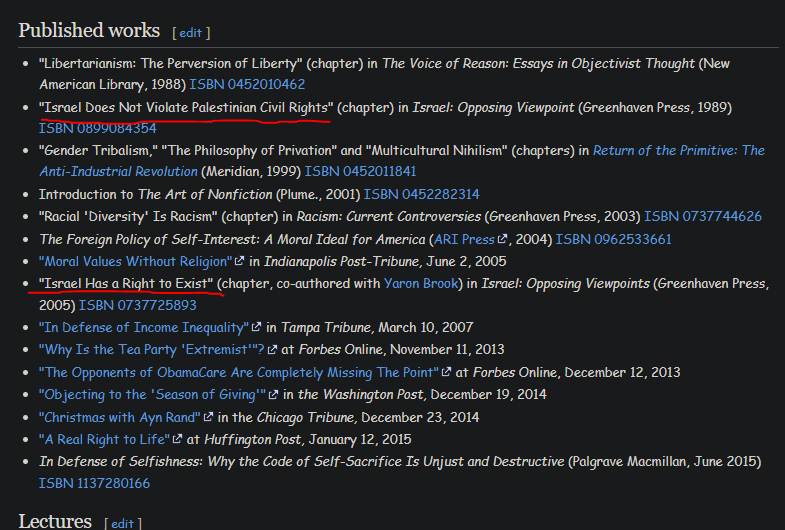Open ISBN 1137280166 link

(94, 483)
